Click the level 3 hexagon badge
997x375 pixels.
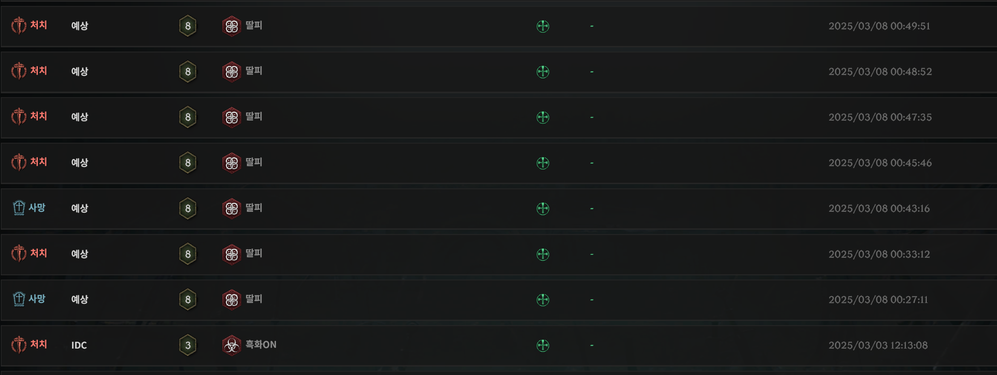[187, 345]
